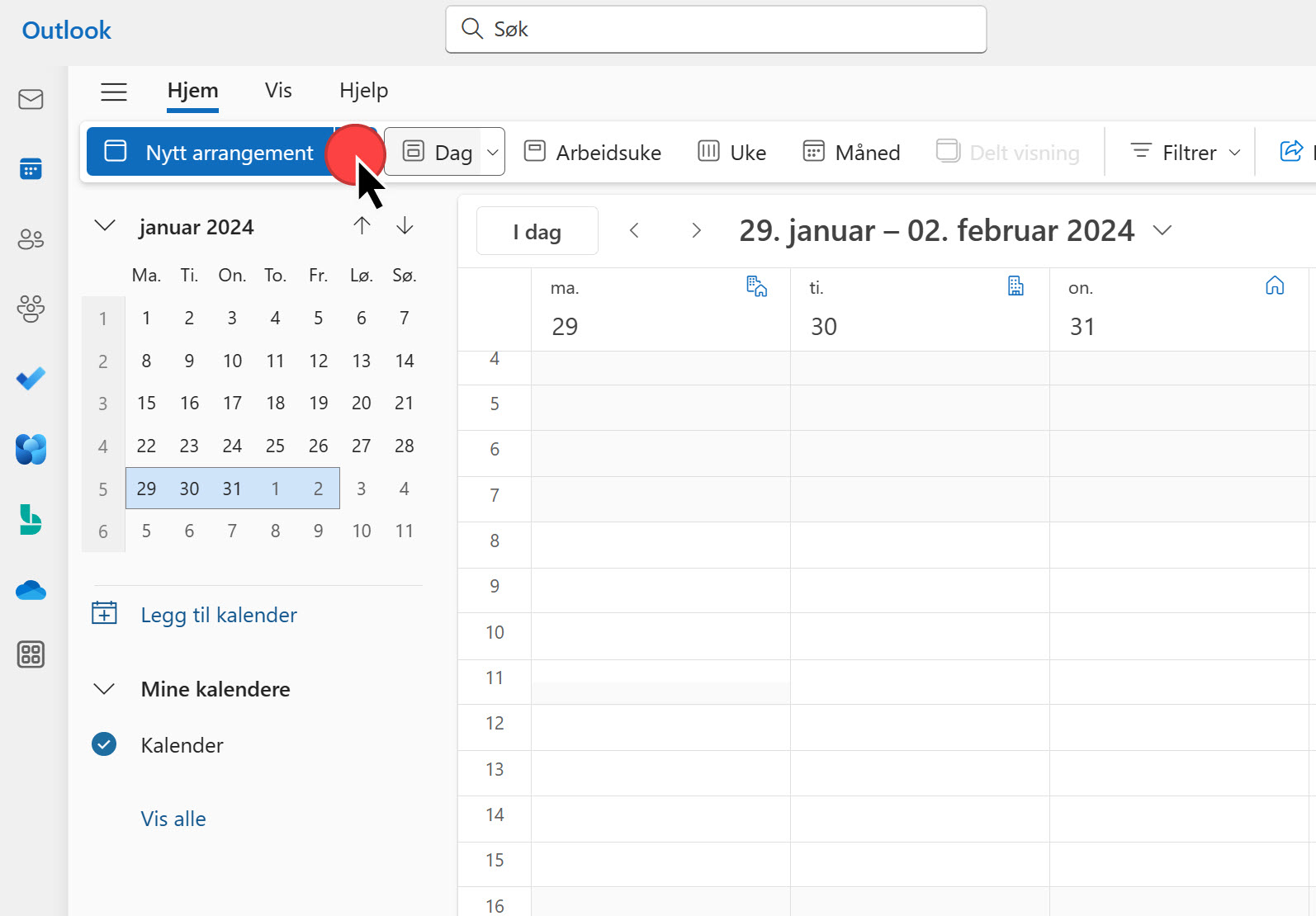Switch to the Vis tab

click(x=278, y=91)
